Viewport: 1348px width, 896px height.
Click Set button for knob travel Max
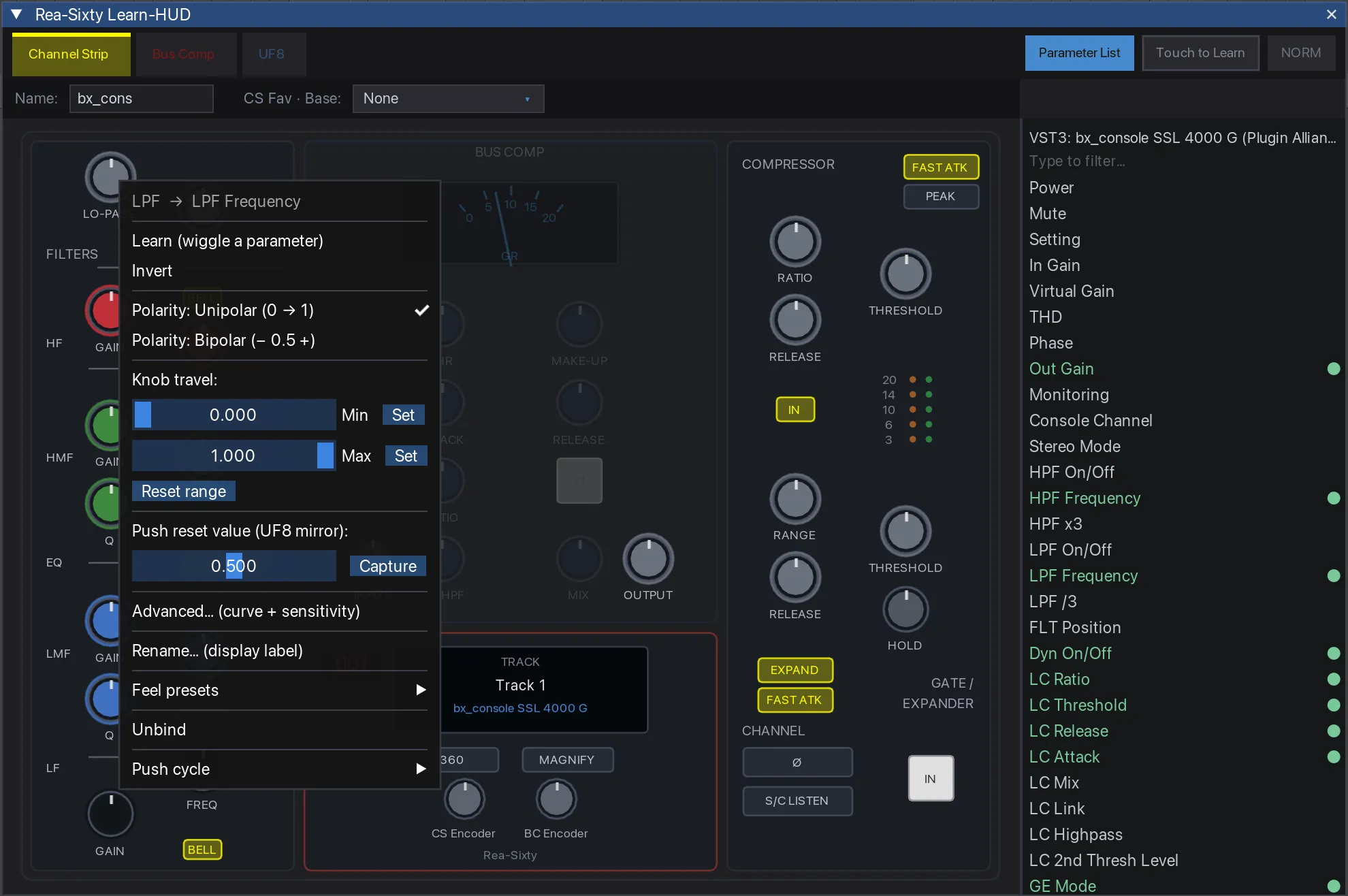[x=406, y=456]
